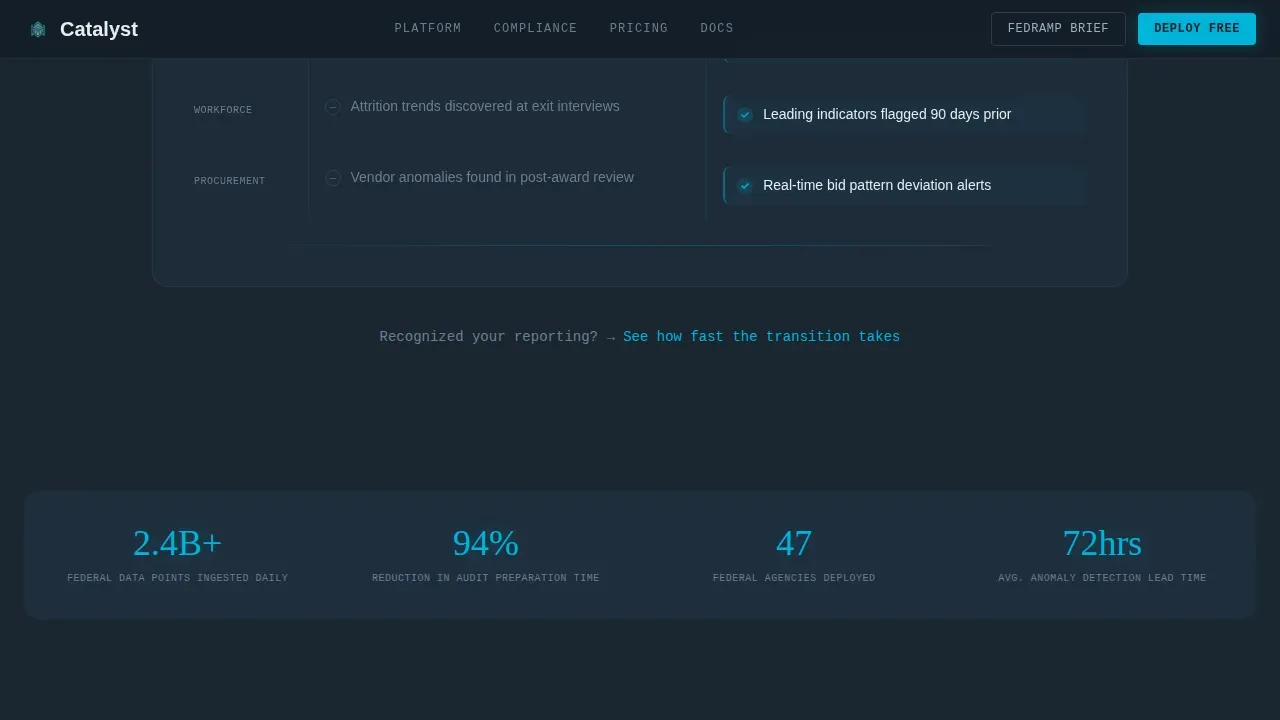Click 'Leading indicators flagged 90 days prior' card
Image resolution: width=1280 pixels, height=720 pixels.
pyautogui.click(x=905, y=114)
